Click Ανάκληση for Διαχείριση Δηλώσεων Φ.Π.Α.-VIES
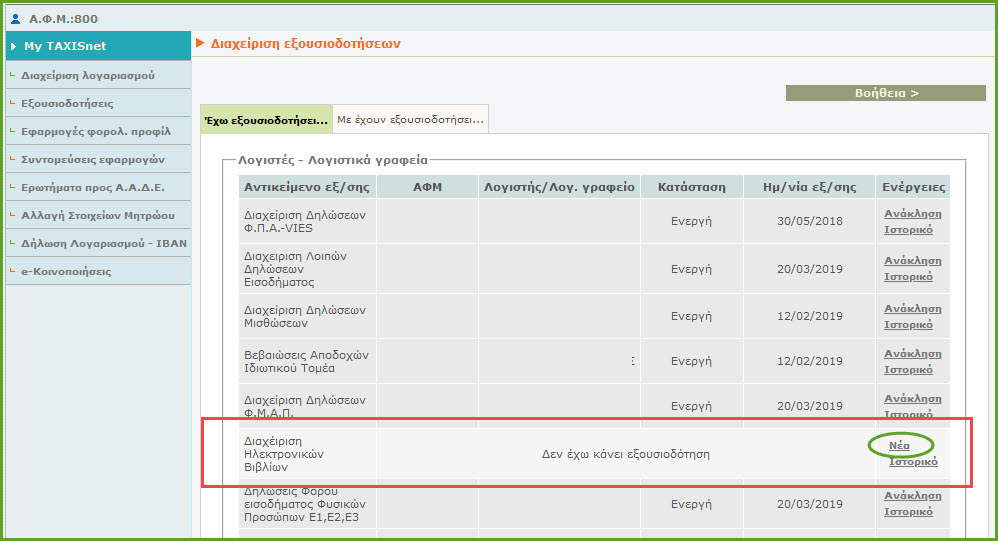The image size is (998, 541). pyautogui.click(x=912, y=213)
